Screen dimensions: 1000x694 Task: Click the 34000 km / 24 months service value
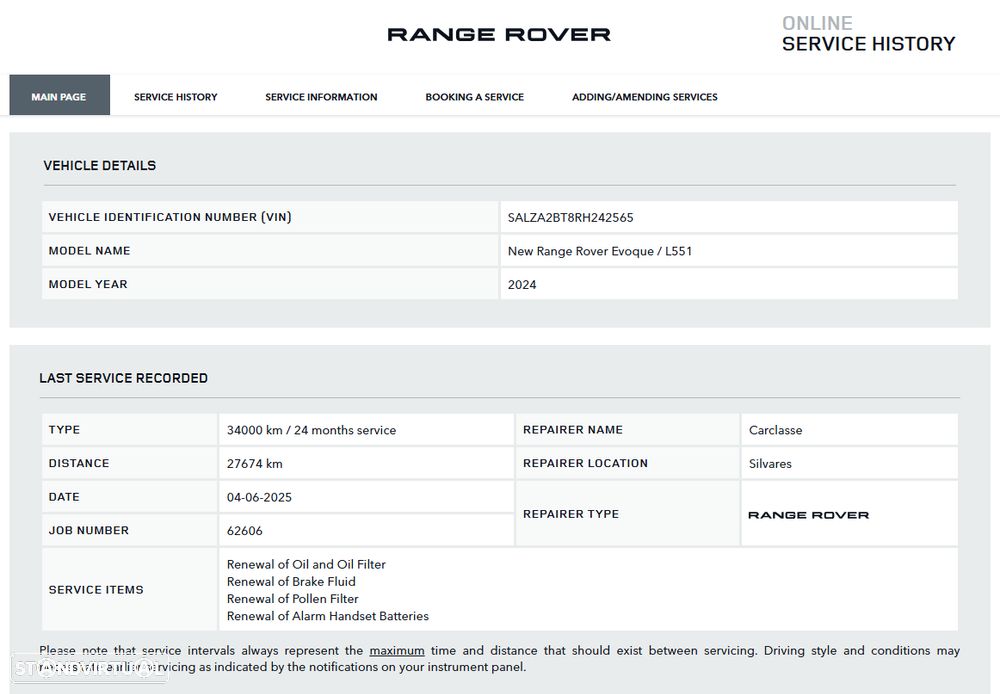(311, 431)
